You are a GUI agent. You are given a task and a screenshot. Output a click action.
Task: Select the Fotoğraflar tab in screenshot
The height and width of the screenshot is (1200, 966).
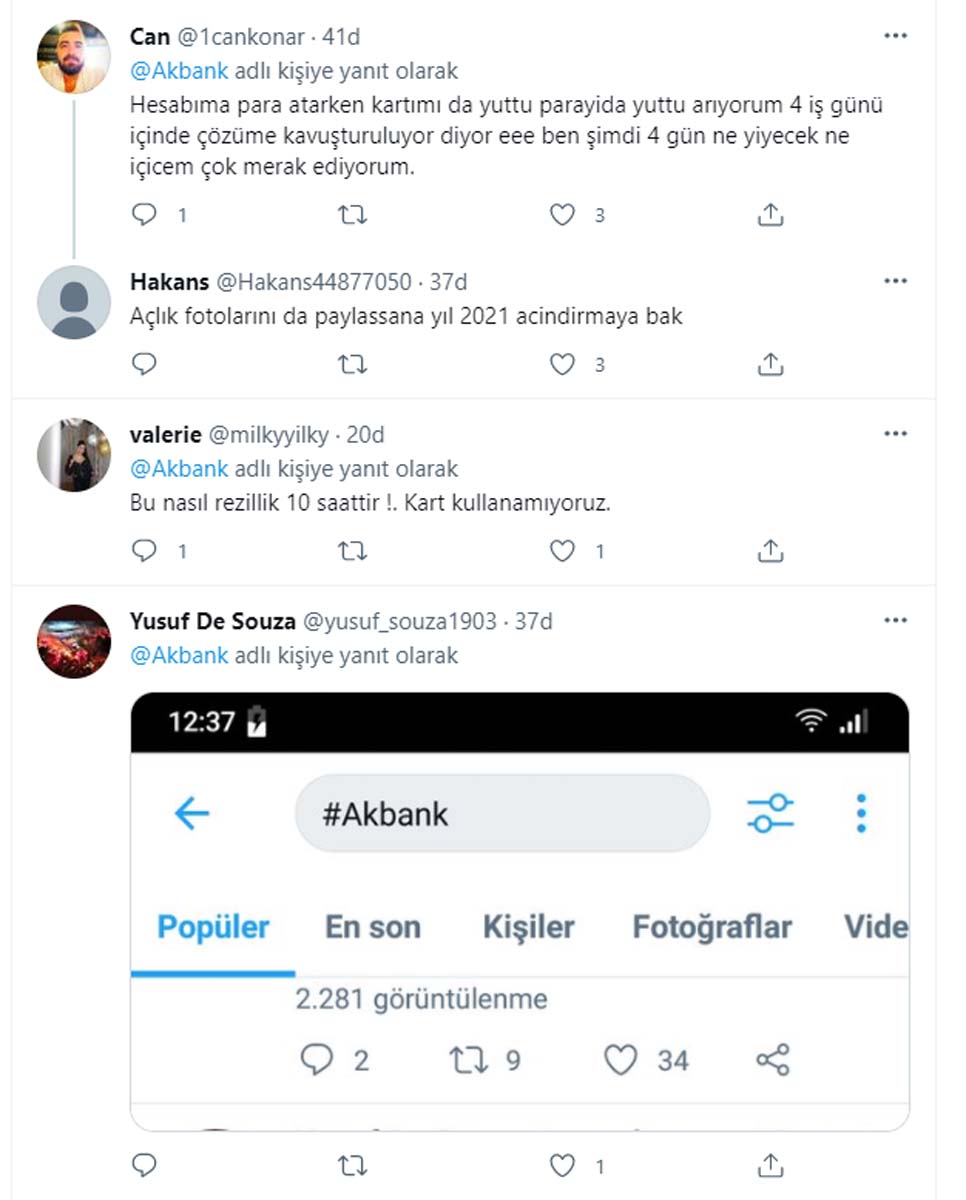pos(712,927)
